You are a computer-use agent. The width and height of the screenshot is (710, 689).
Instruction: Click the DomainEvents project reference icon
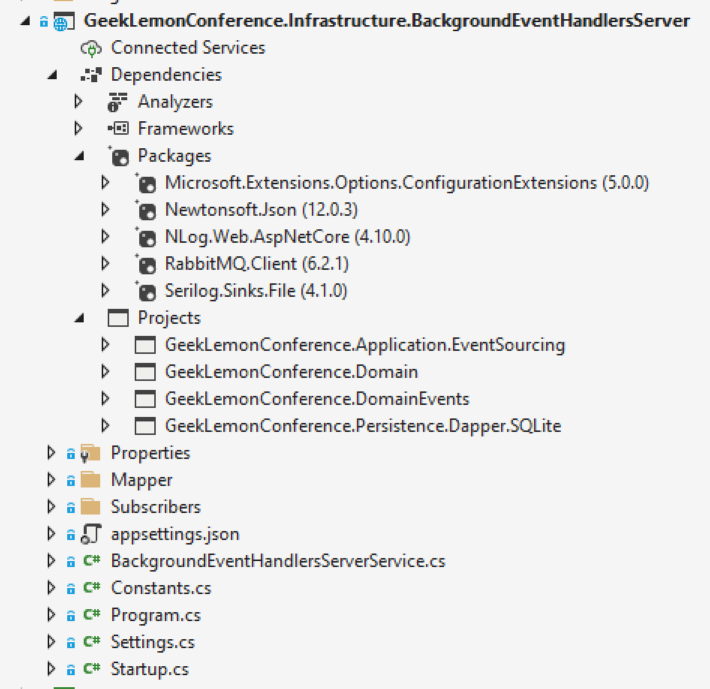click(x=145, y=399)
